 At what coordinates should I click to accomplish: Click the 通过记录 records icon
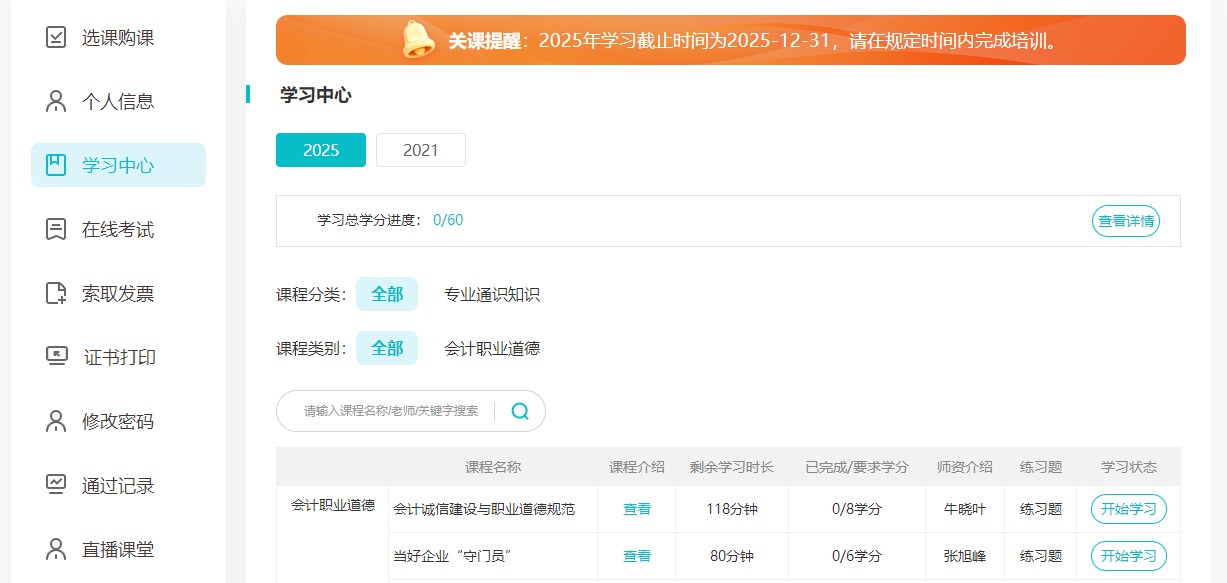(x=55, y=485)
